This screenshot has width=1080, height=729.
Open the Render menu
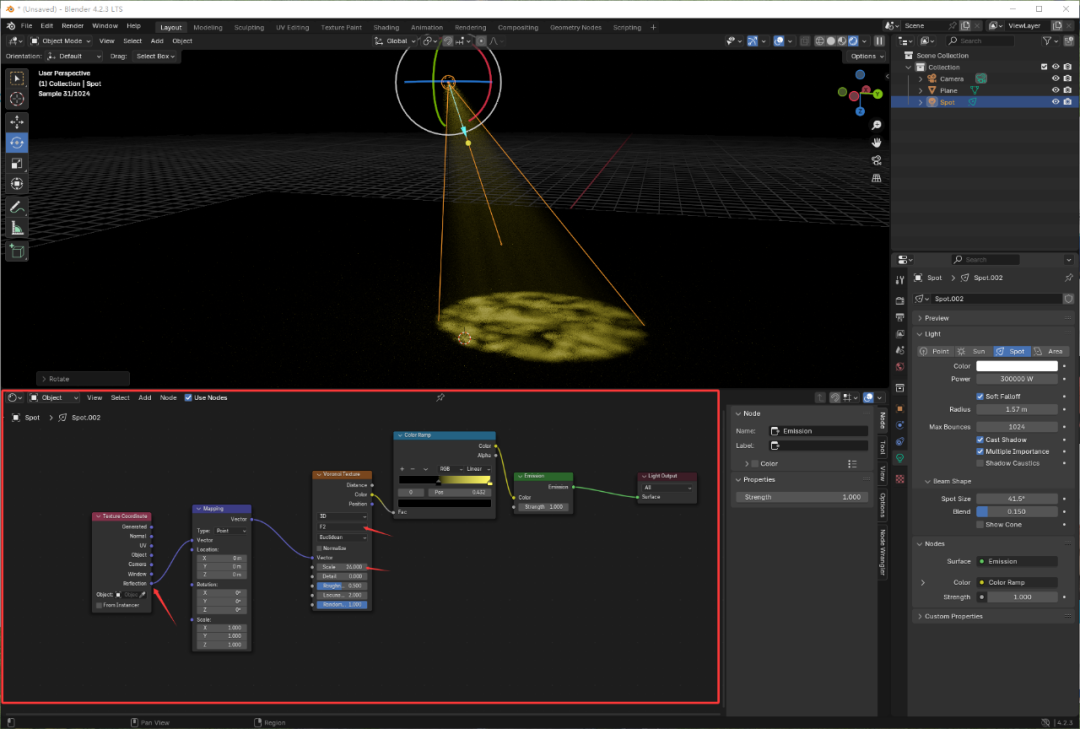72,25
